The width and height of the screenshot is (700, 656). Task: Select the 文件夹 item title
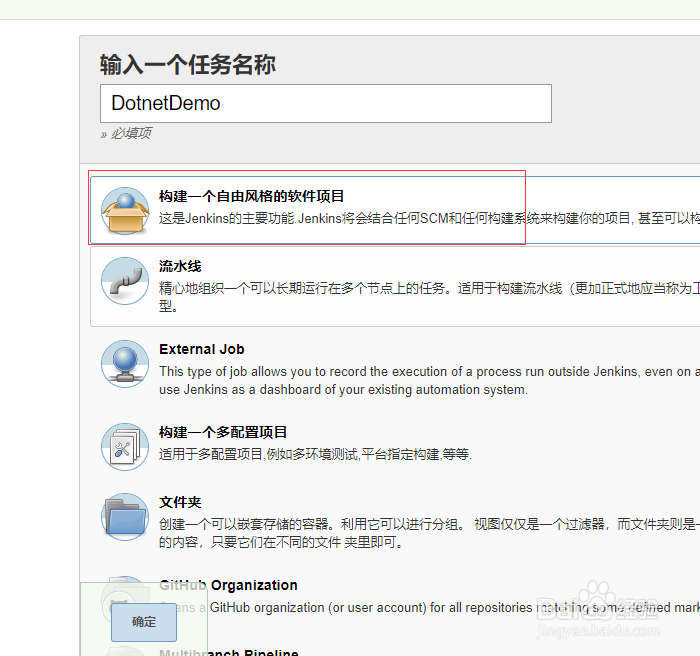click(x=180, y=502)
